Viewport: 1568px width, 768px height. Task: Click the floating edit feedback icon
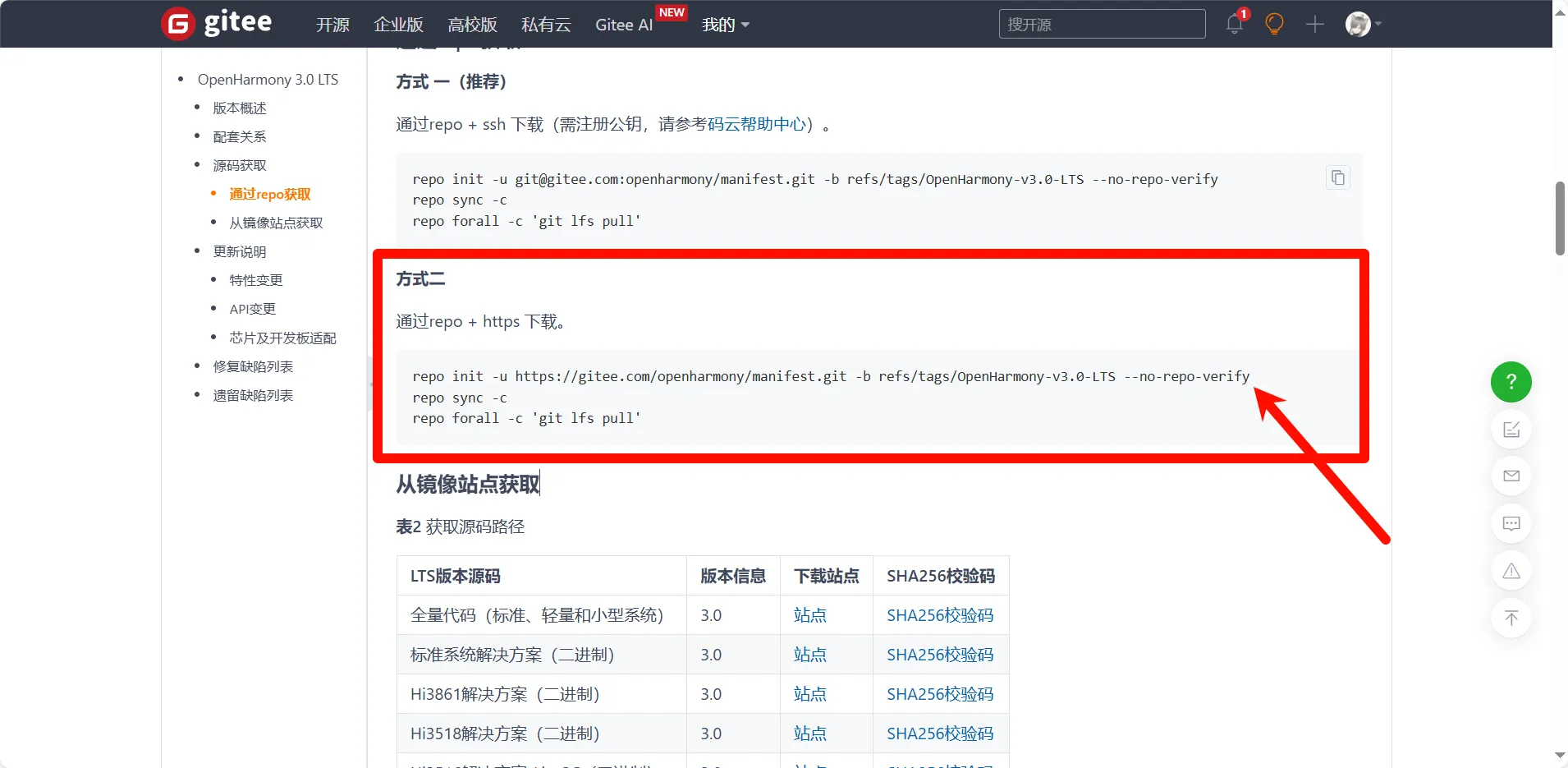(1511, 430)
